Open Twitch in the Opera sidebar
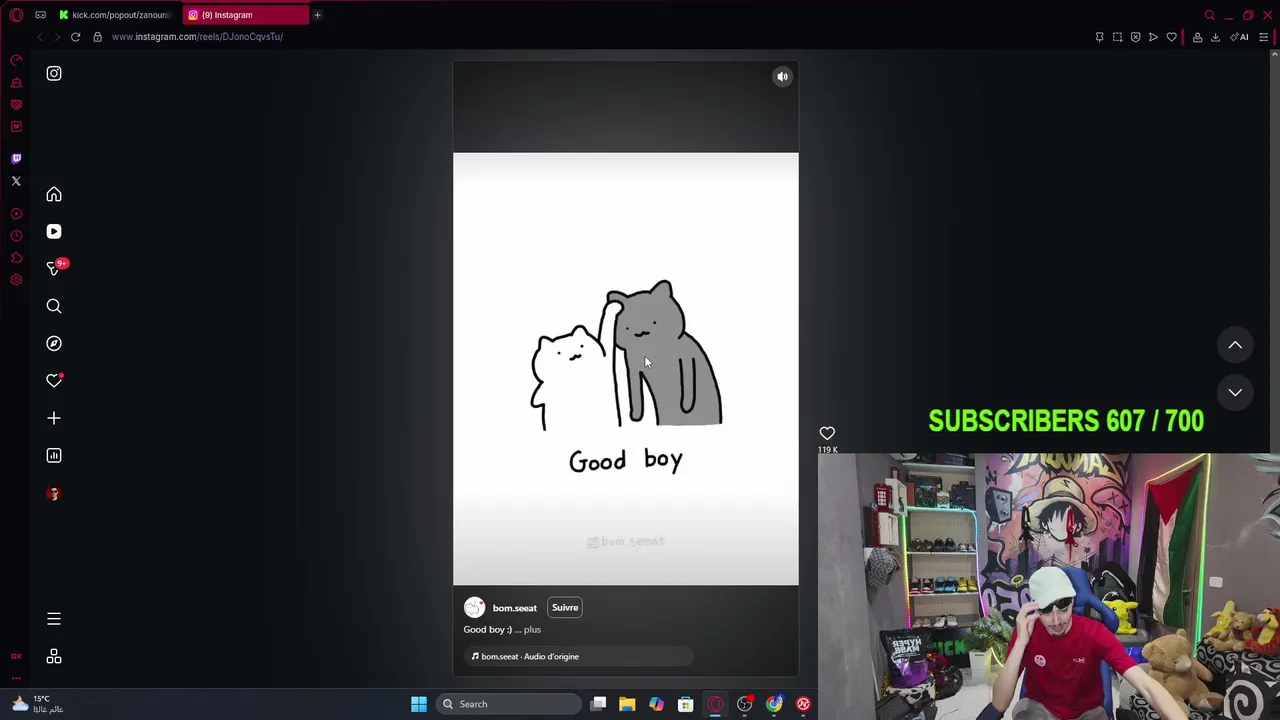This screenshot has width=1280, height=720. (16, 158)
